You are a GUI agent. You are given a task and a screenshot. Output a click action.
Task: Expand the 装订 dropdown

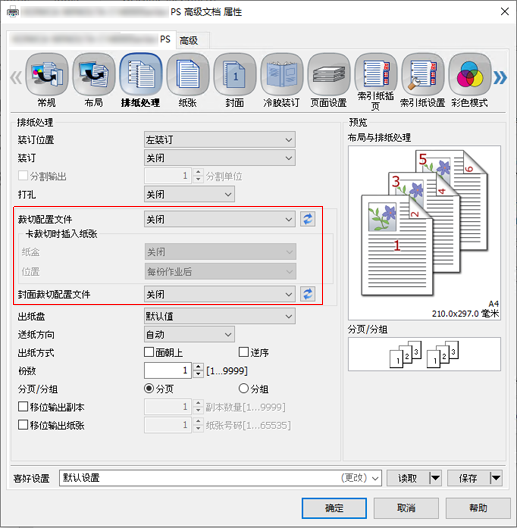220,158
